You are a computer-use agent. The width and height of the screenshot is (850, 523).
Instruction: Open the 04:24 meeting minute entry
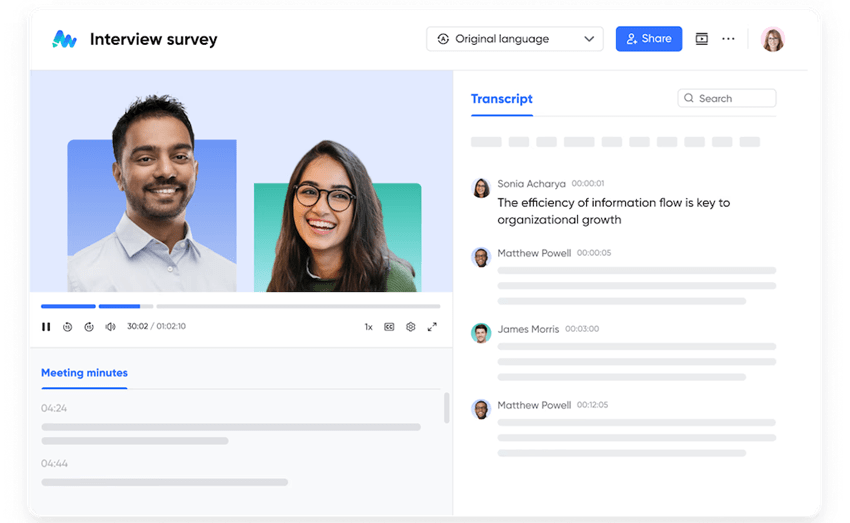(x=54, y=408)
